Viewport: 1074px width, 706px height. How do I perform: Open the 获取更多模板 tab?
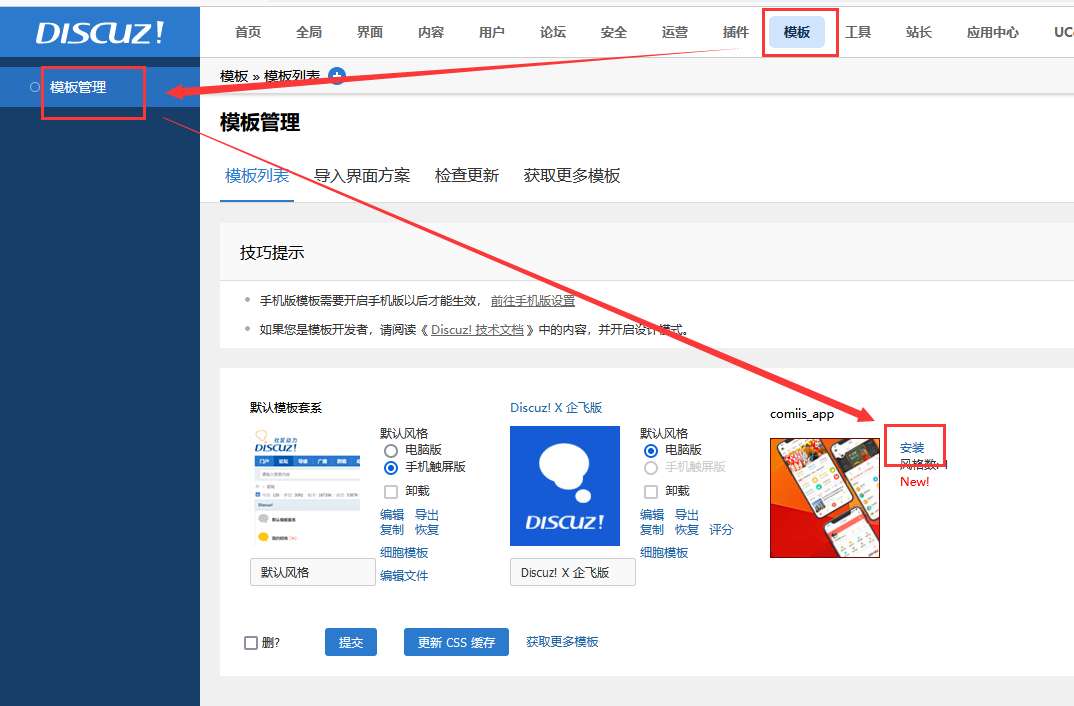point(572,176)
